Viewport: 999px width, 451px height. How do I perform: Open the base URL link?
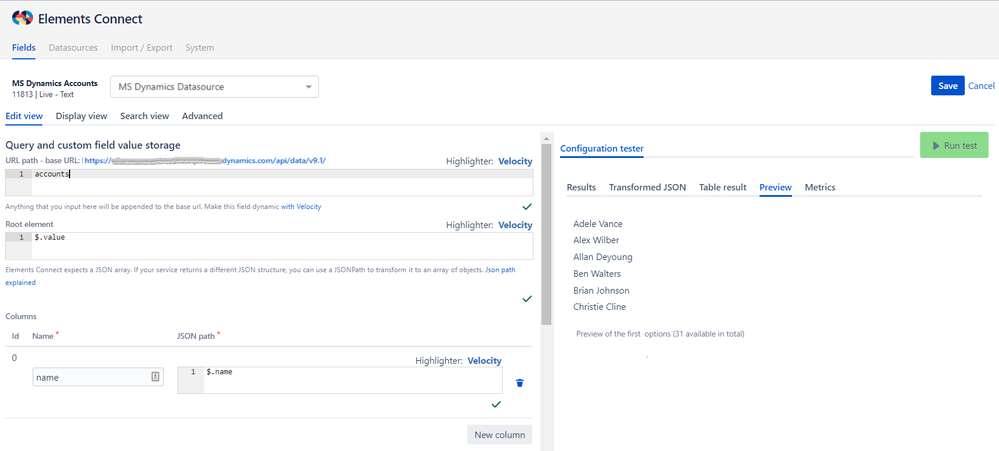pyautogui.click(x=205, y=161)
